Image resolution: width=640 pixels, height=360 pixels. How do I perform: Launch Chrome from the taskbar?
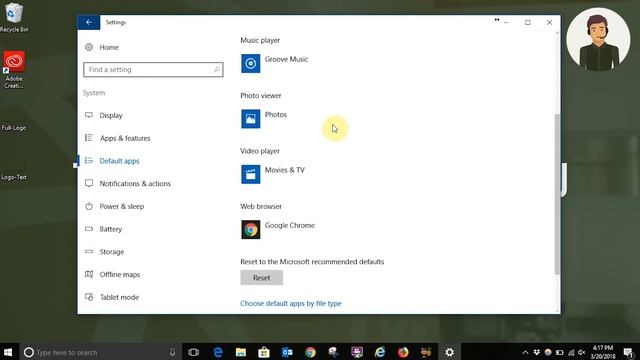click(x=311, y=352)
